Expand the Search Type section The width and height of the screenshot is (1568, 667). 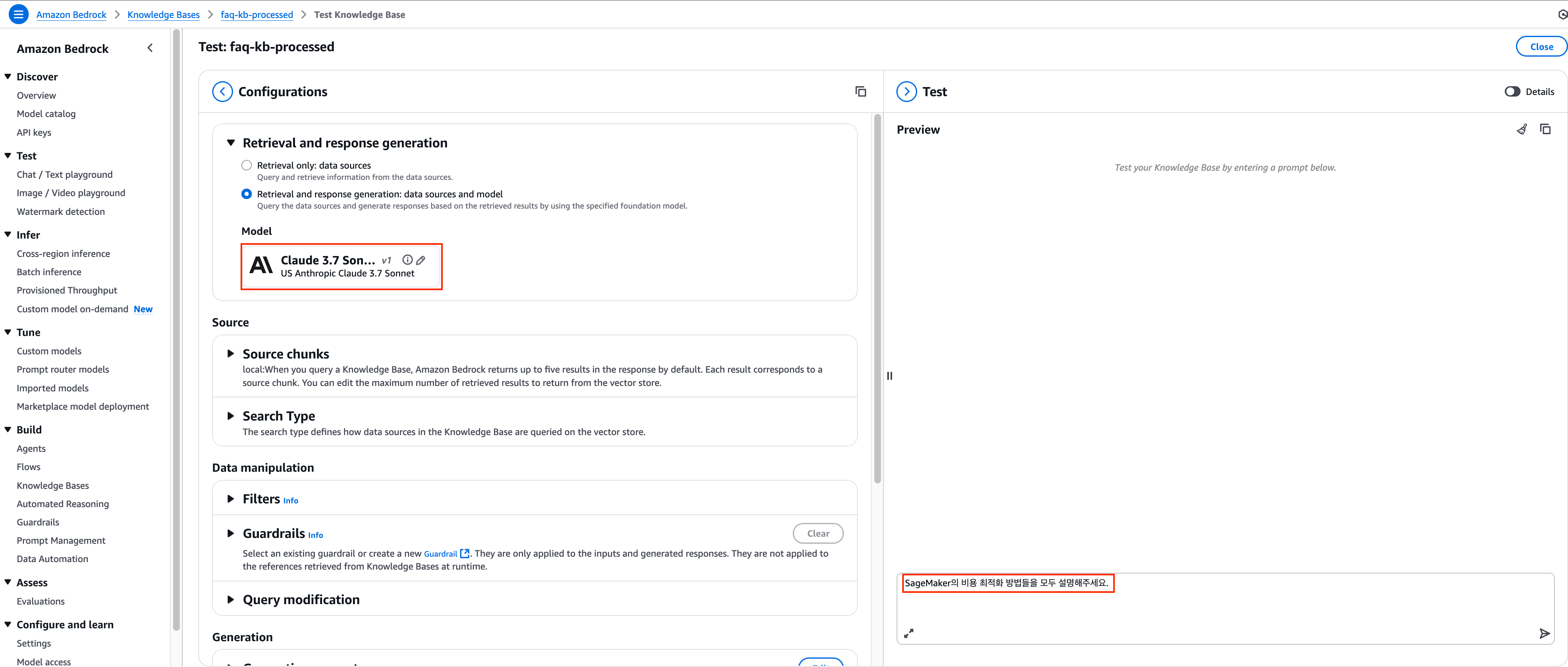[x=231, y=416]
